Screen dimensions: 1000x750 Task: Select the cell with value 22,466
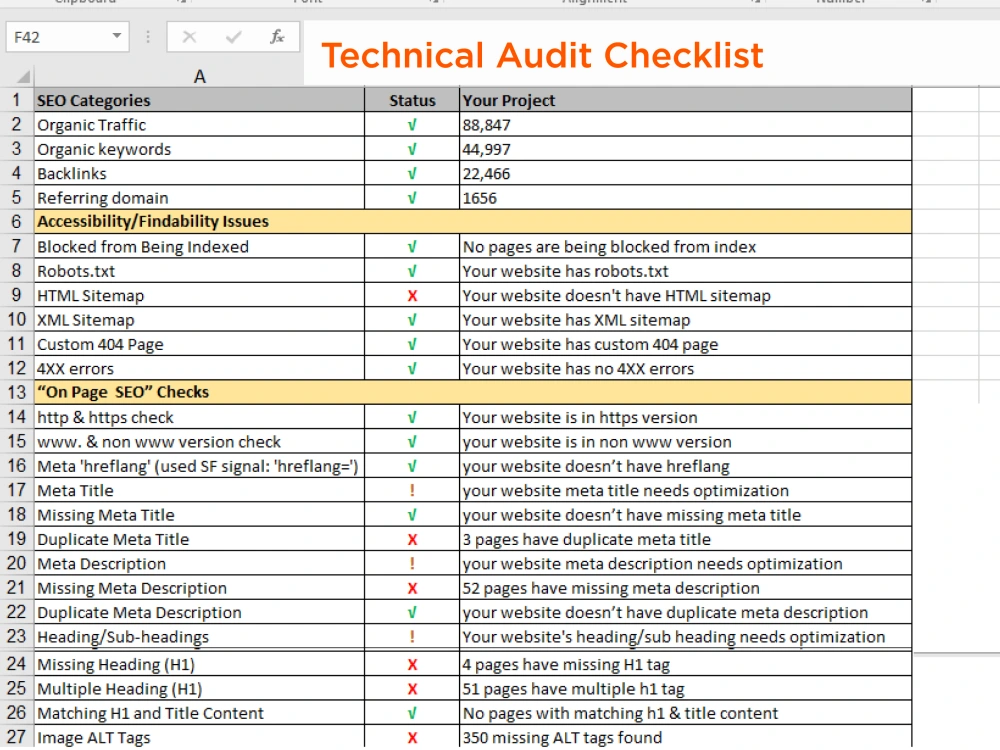coord(686,173)
